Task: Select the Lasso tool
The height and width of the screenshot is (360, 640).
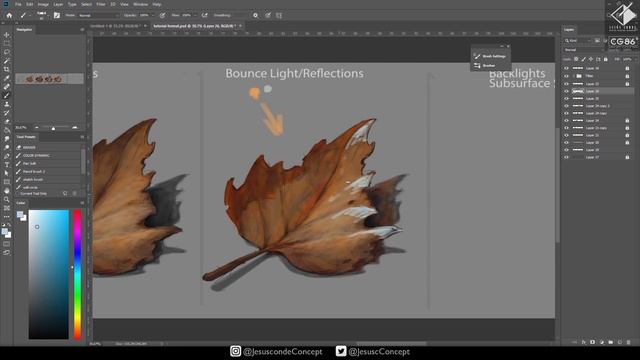Action: tap(7, 52)
